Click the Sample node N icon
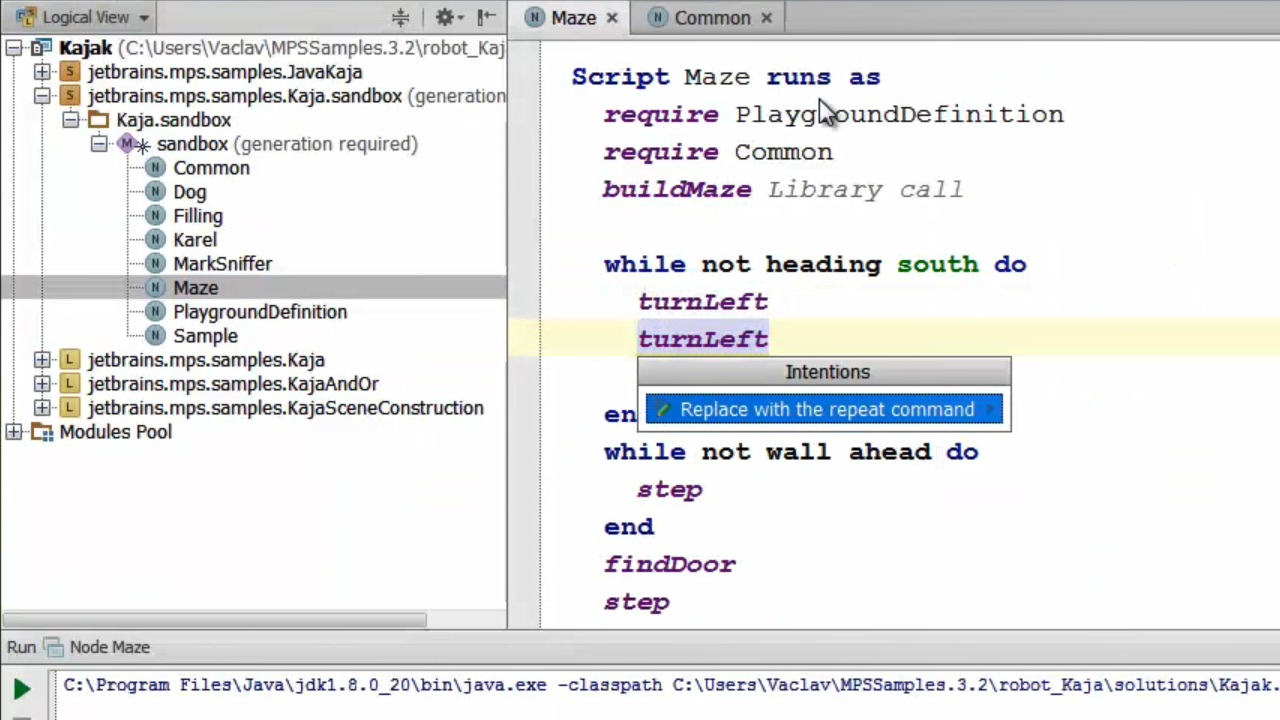The width and height of the screenshot is (1280, 720). click(x=155, y=336)
